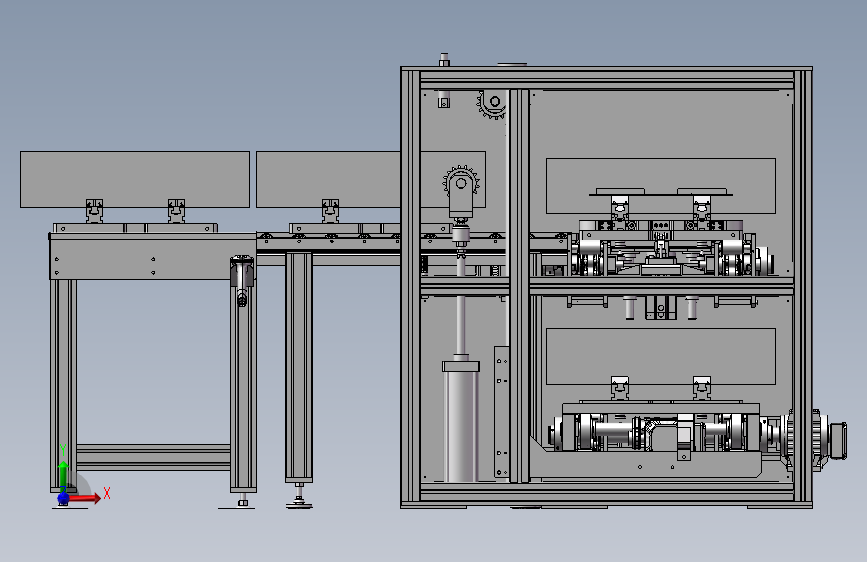Select the lower rectangular panel in cabinet's right section
867x562 pixels.
click(x=661, y=356)
